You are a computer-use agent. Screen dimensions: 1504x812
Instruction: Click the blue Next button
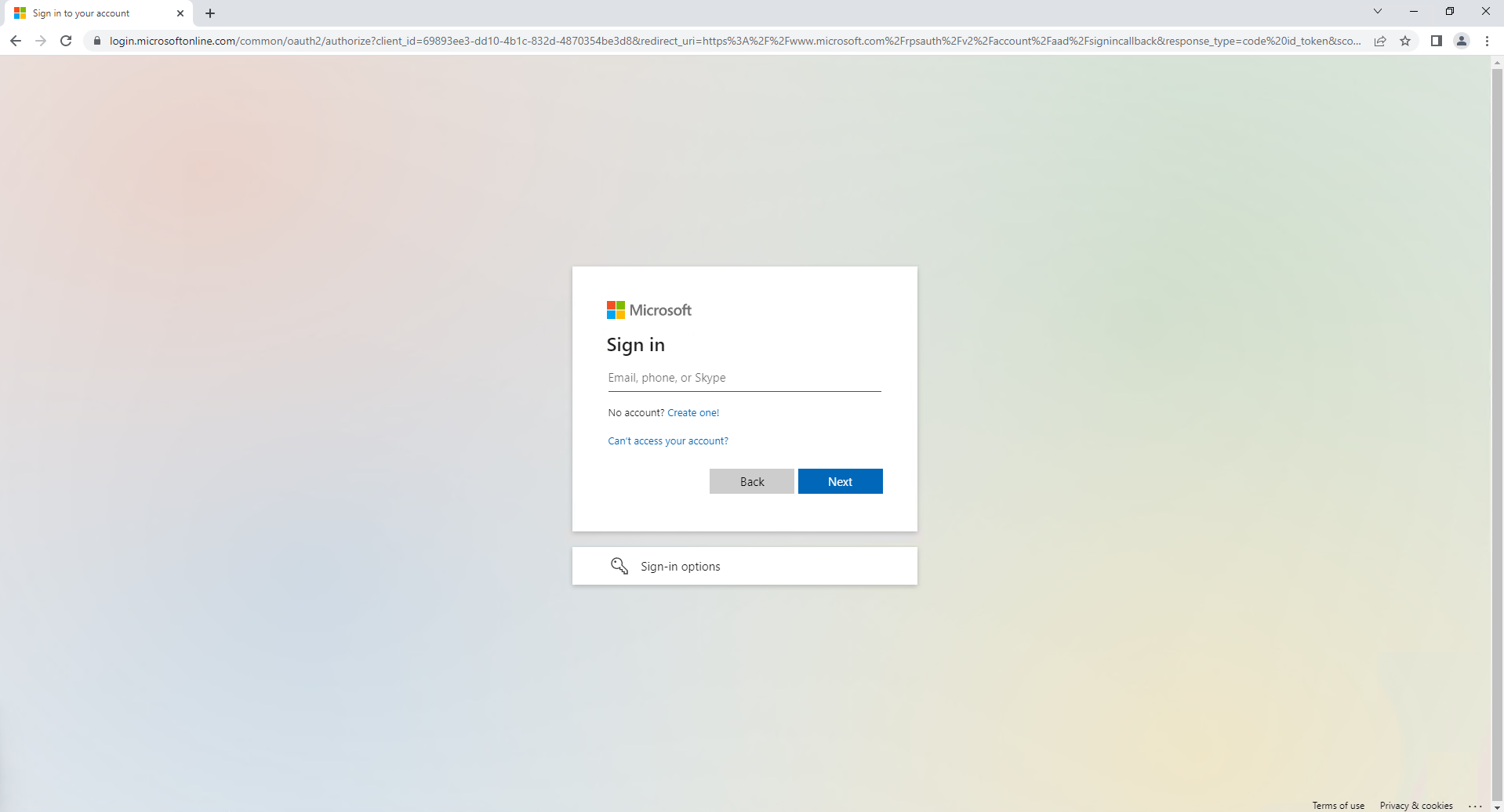click(841, 481)
